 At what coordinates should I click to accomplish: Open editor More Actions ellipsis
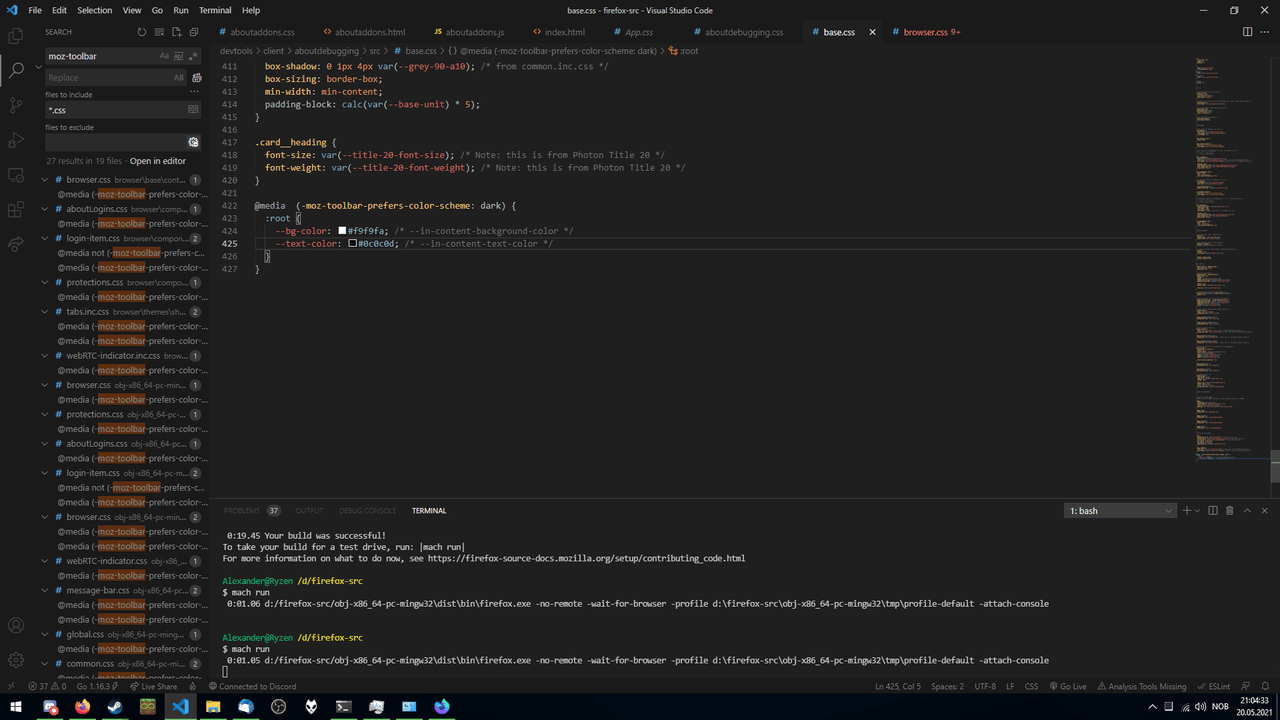1266,32
